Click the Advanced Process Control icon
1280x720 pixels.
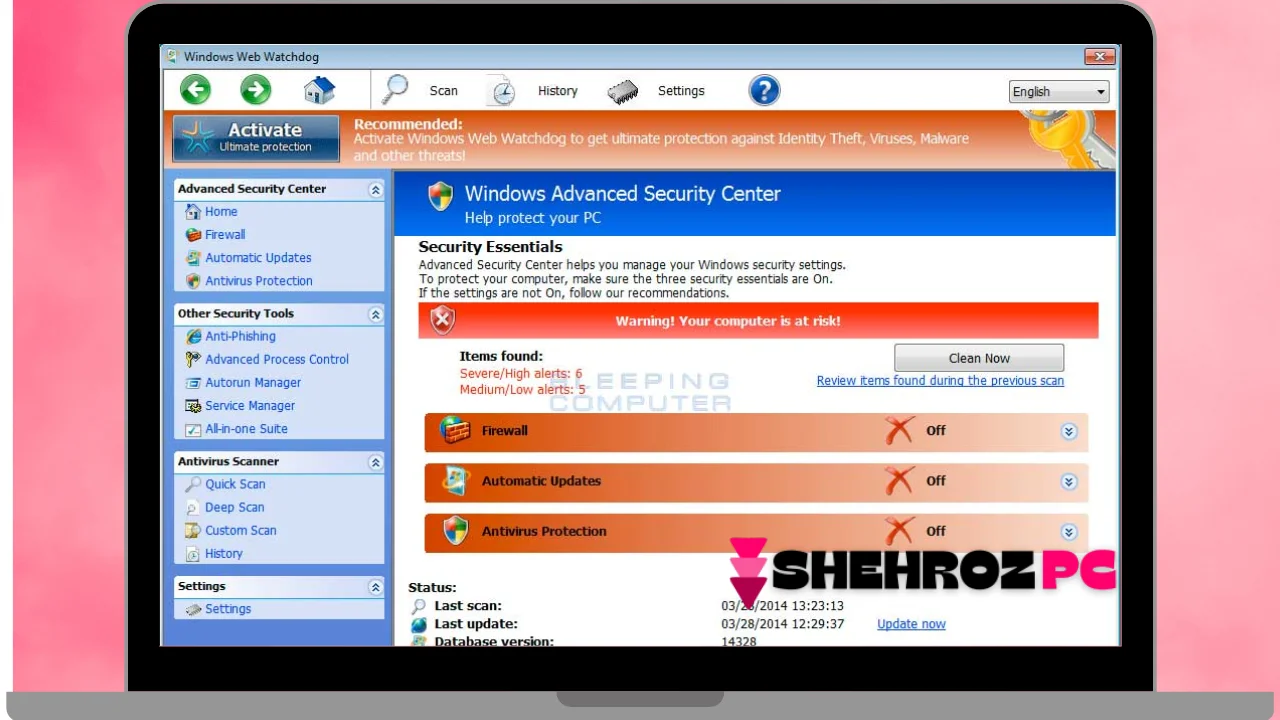[x=193, y=360]
